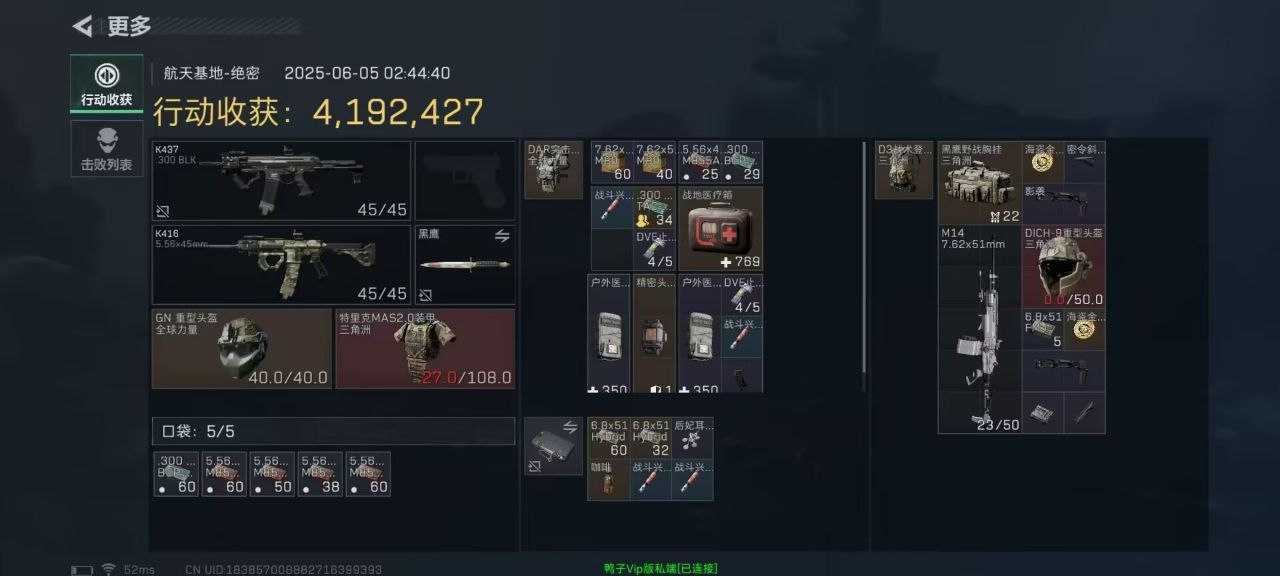This screenshot has width=1280, height=576.
Task: Click the DAR backpack item
Action: click(553, 170)
